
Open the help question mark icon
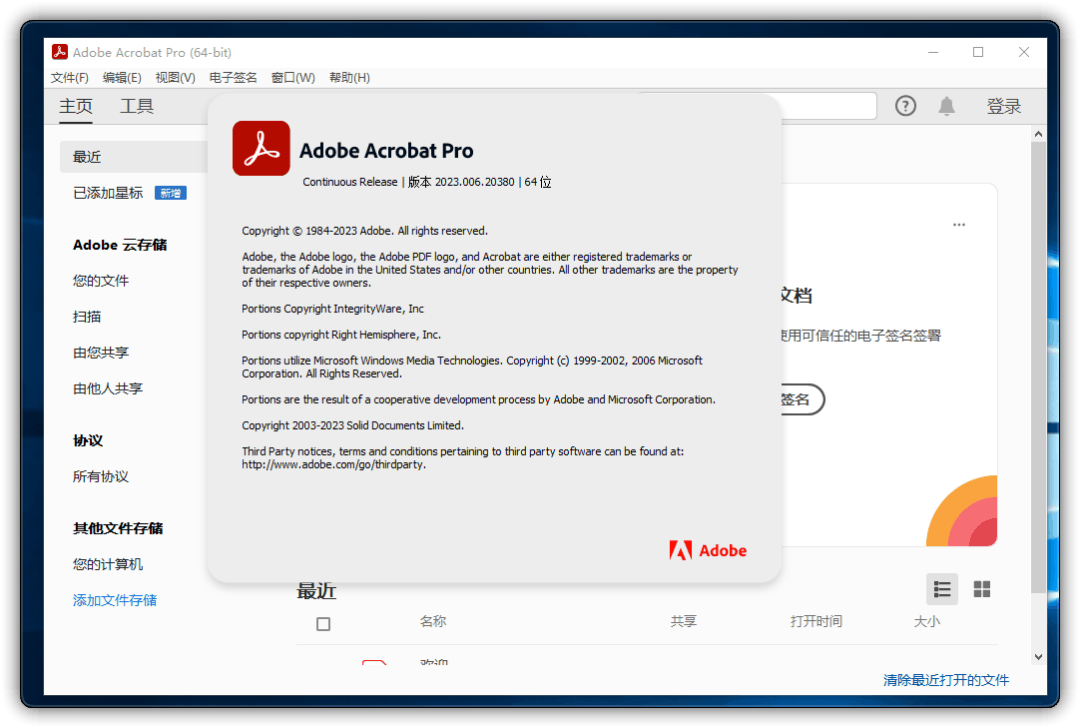(x=905, y=106)
